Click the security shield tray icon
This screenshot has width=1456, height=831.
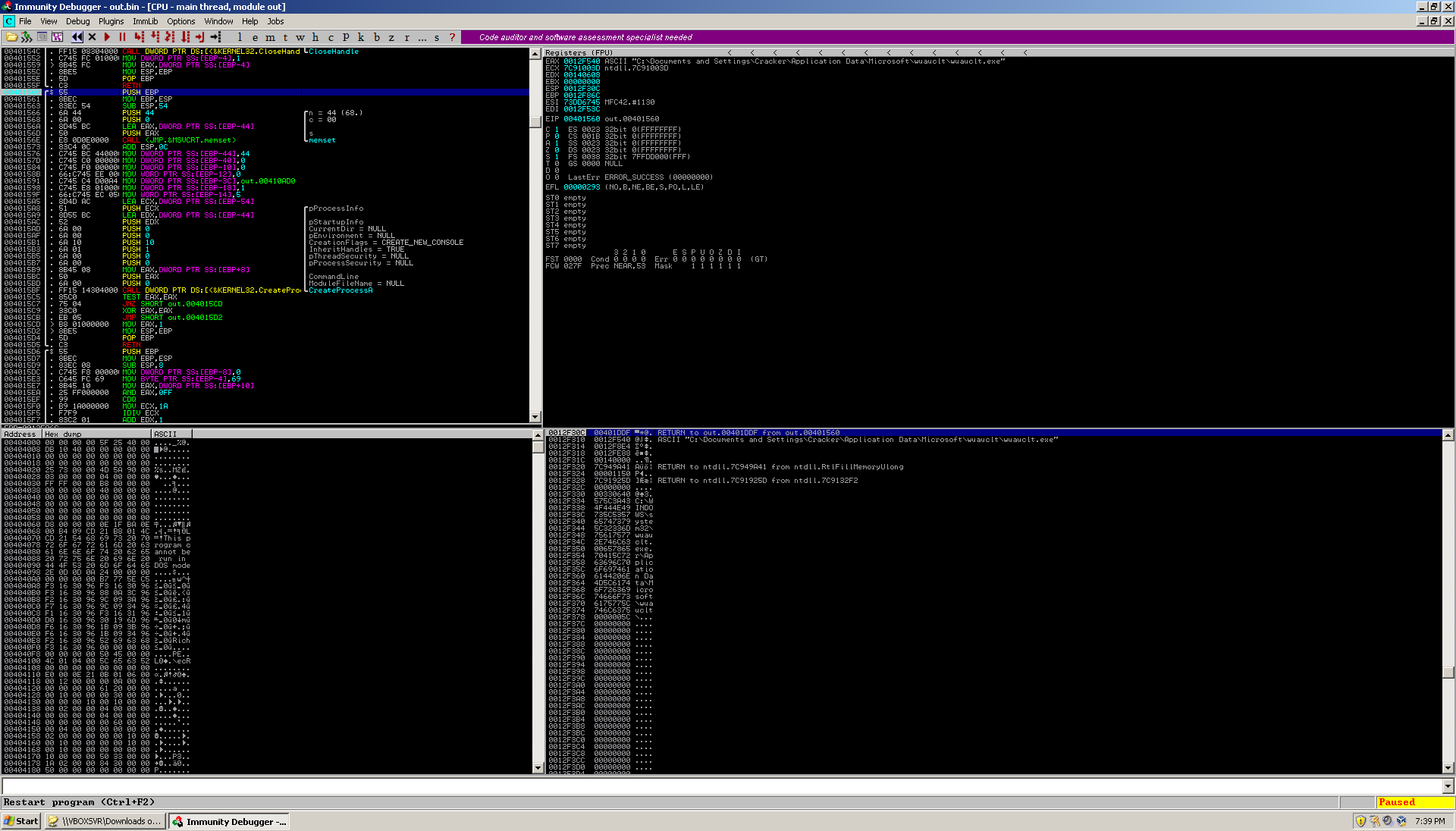click(1360, 821)
